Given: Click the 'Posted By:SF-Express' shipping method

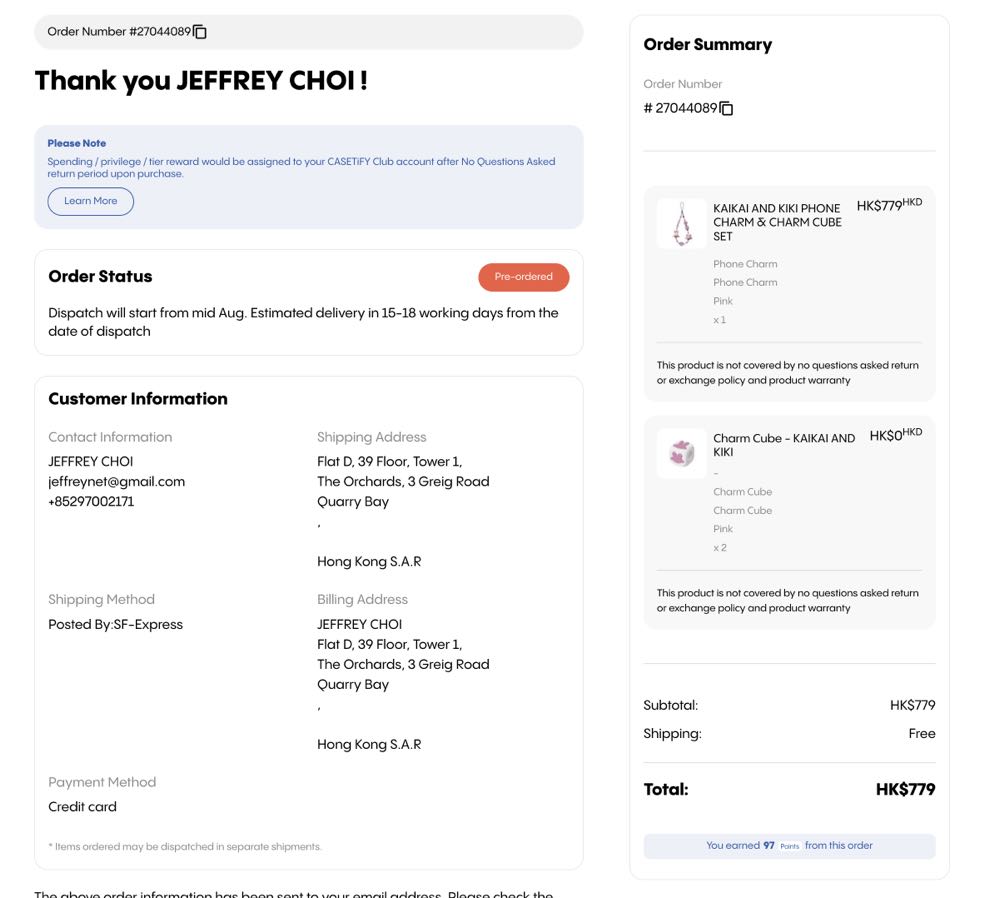Looking at the screenshot, I should (x=115, y=624).
